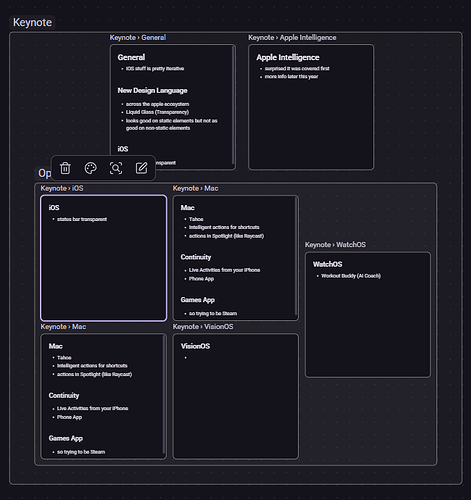This screenshot has height=500, width=471.
Task: Select the WatchOS card heading
Action: 328,264
